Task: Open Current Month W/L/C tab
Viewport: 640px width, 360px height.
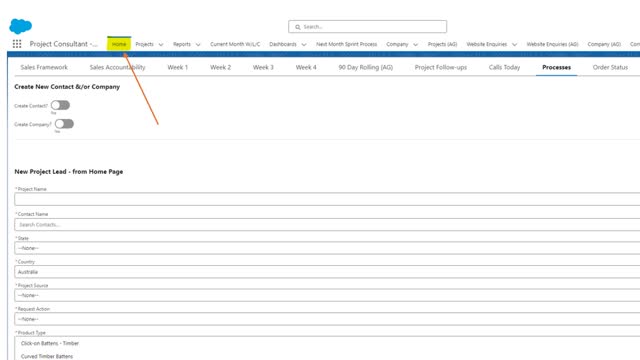Action: (x=235, y=44)
